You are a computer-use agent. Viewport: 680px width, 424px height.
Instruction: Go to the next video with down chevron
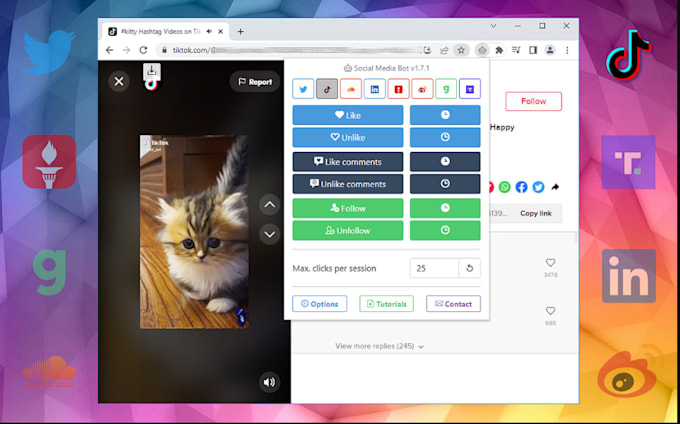[270, 234]
